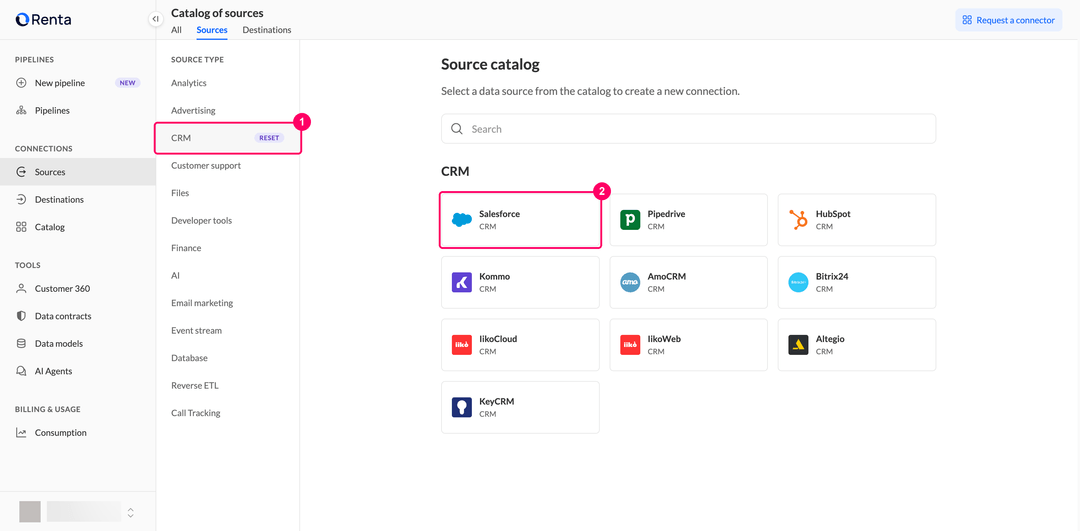The width and height of the screenshot is (1080, 531).
Task: Open Pipelines in the sidebar
Action: (x=78, y=110)
